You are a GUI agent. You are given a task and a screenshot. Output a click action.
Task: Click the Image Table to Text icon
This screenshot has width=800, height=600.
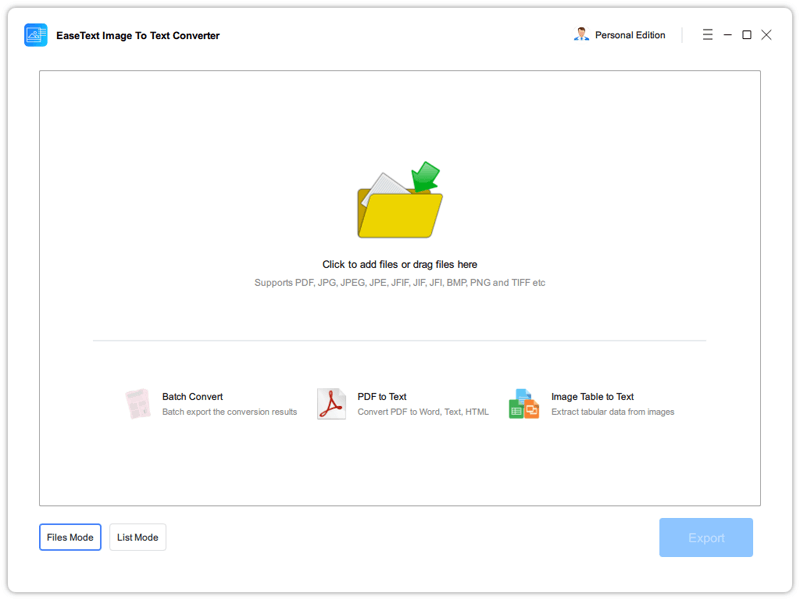(x=524, y=404)
